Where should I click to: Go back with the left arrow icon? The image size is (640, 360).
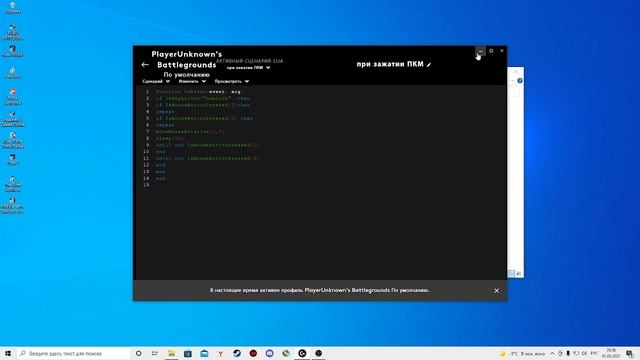click(x=145, y=64)
